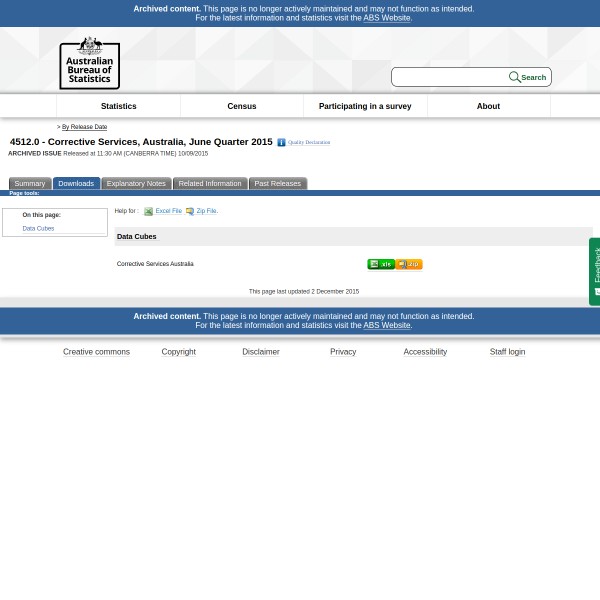This screenshot has width=600, height=600.
Task: Click inside the search text field
Action: click(450, 77)
